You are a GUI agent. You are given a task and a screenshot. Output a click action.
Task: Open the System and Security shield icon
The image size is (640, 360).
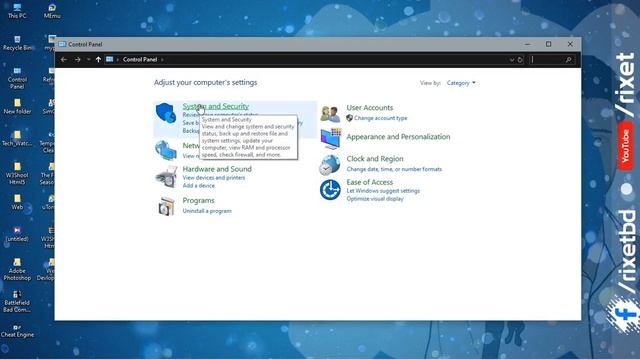tap(166, 113)
